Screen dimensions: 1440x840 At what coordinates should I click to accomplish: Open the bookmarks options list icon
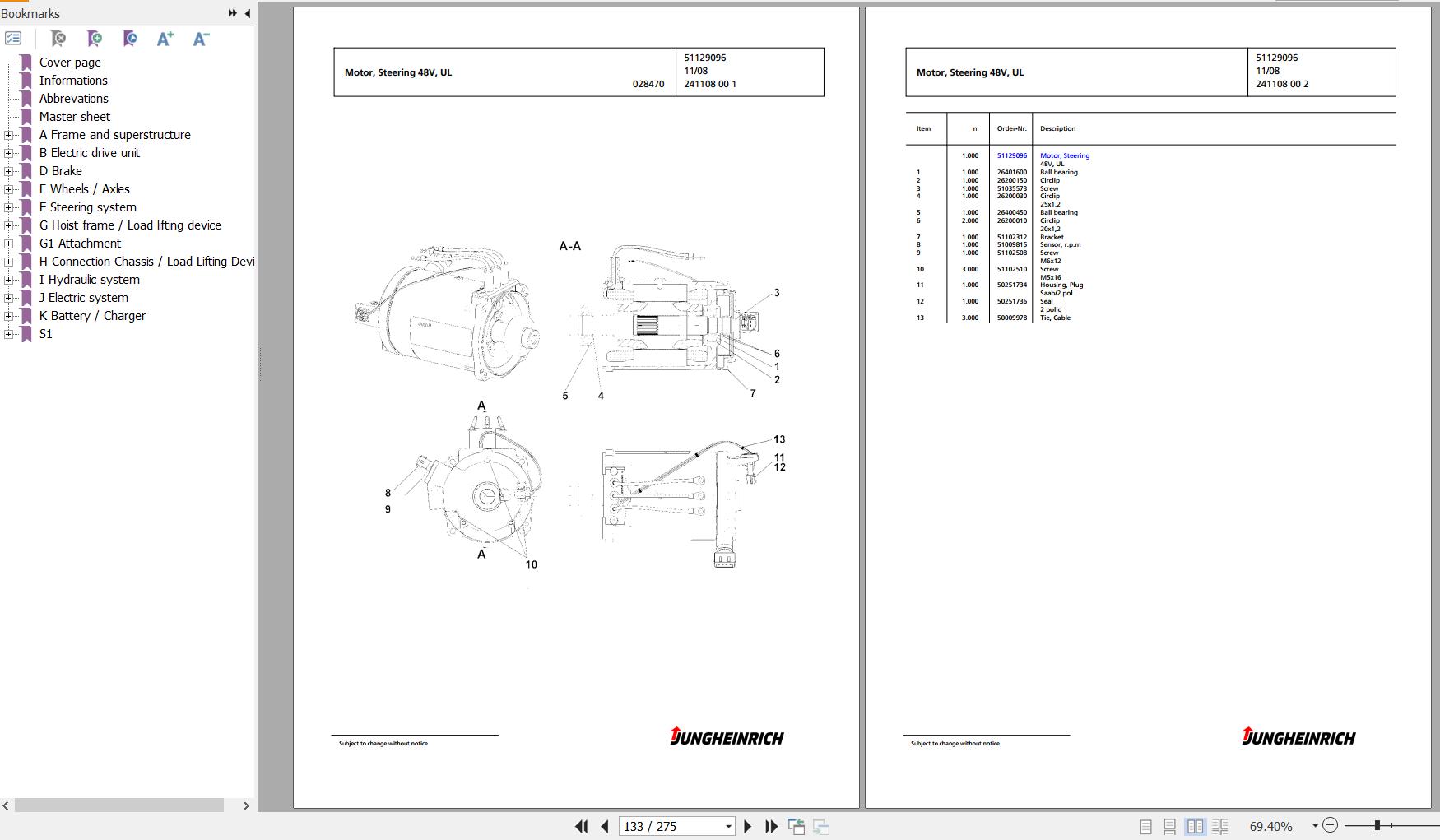click(x=13, y=39)
